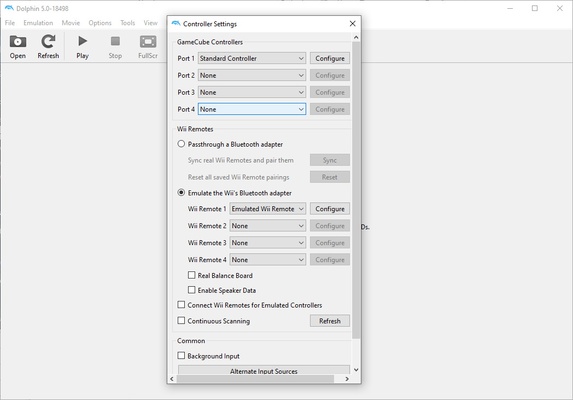Click the dialog's scroll up arrow
Screen dimensions: 573x400
(x=356, y=37)
